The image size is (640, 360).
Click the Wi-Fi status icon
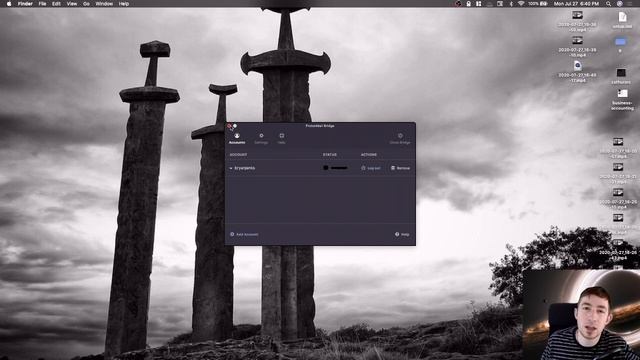(x=521, y=4)
